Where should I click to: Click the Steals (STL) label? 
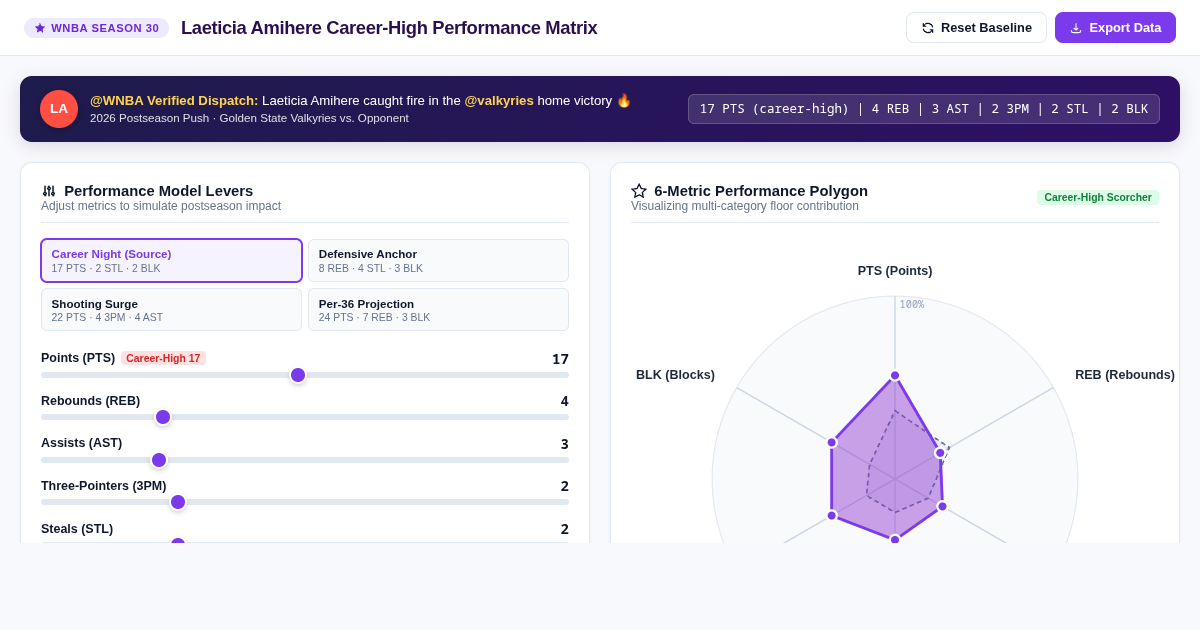77,529
